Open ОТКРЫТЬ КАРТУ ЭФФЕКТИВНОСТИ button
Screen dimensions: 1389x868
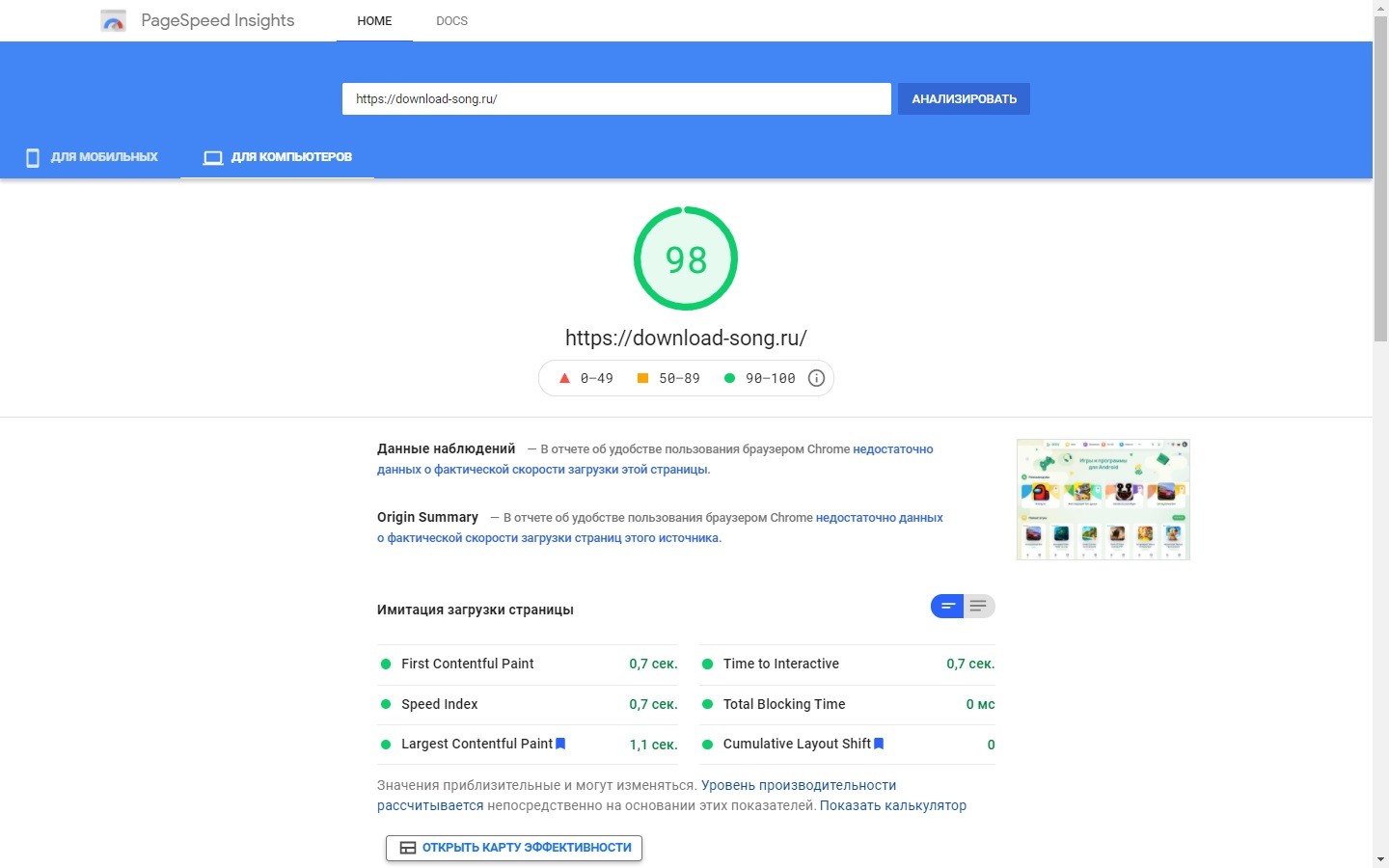point(514,848)
